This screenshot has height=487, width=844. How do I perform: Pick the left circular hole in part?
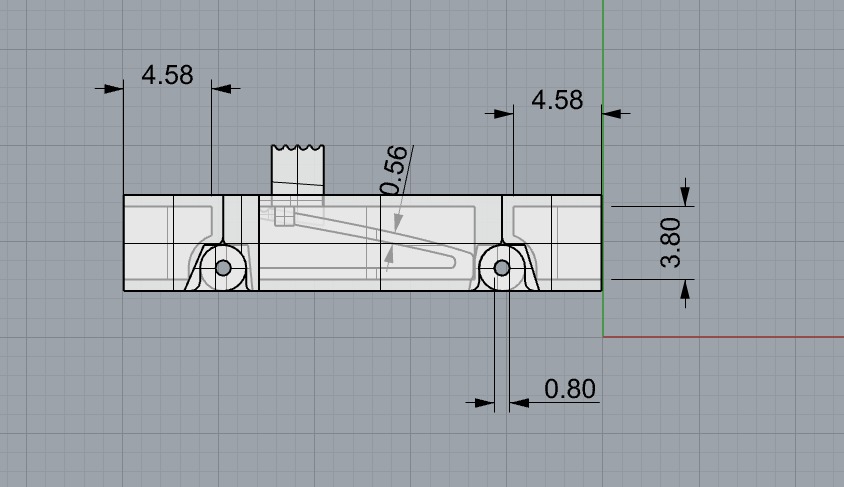pos(223,267)
